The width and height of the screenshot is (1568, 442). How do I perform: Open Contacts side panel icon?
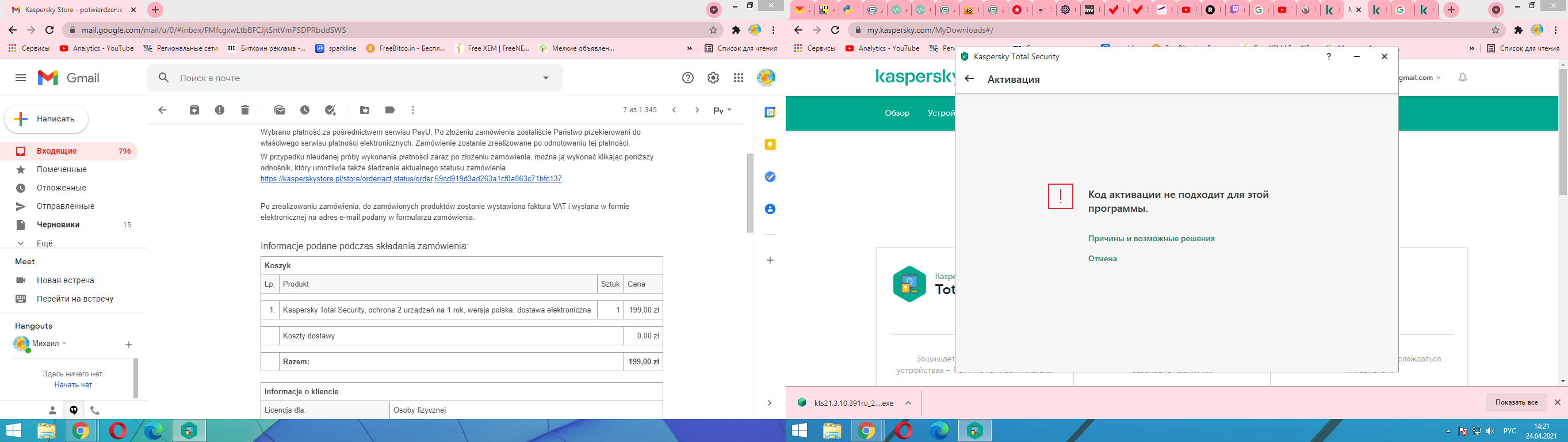tap(770, 209)
